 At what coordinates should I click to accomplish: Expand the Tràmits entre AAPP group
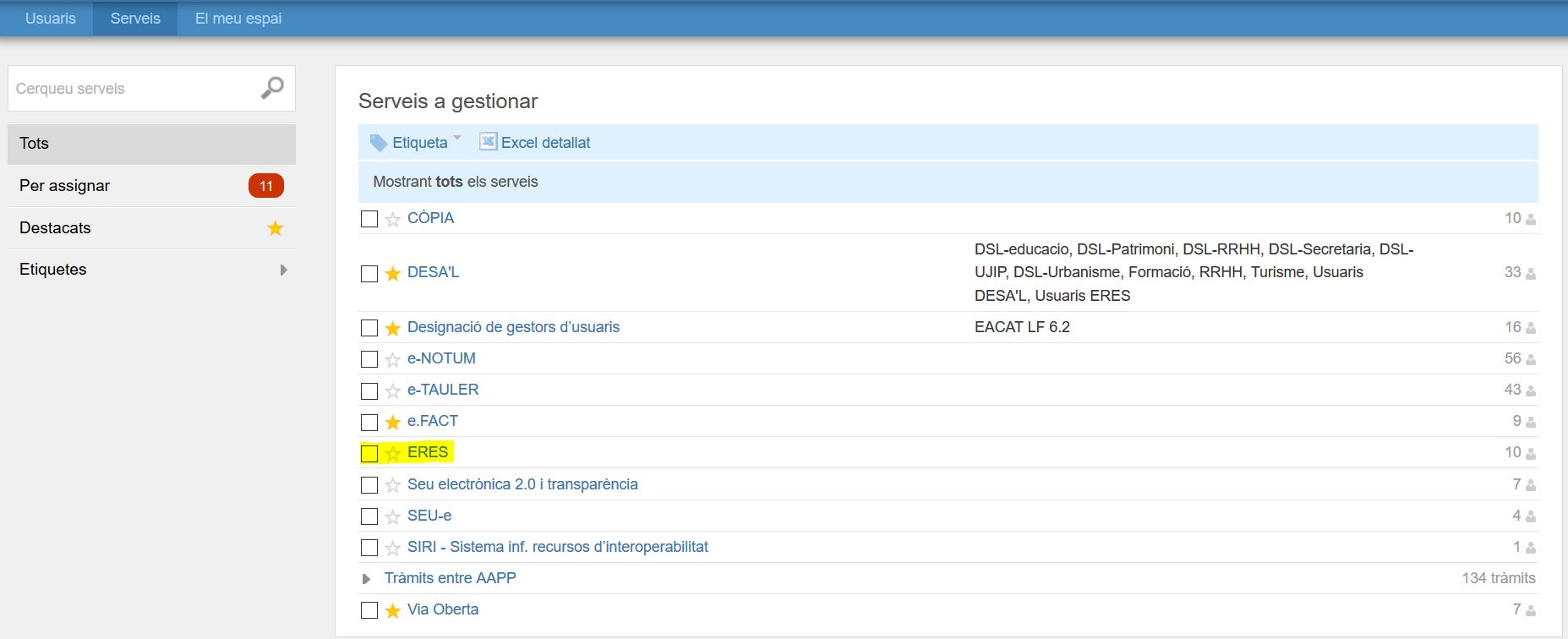click(366, 579)
